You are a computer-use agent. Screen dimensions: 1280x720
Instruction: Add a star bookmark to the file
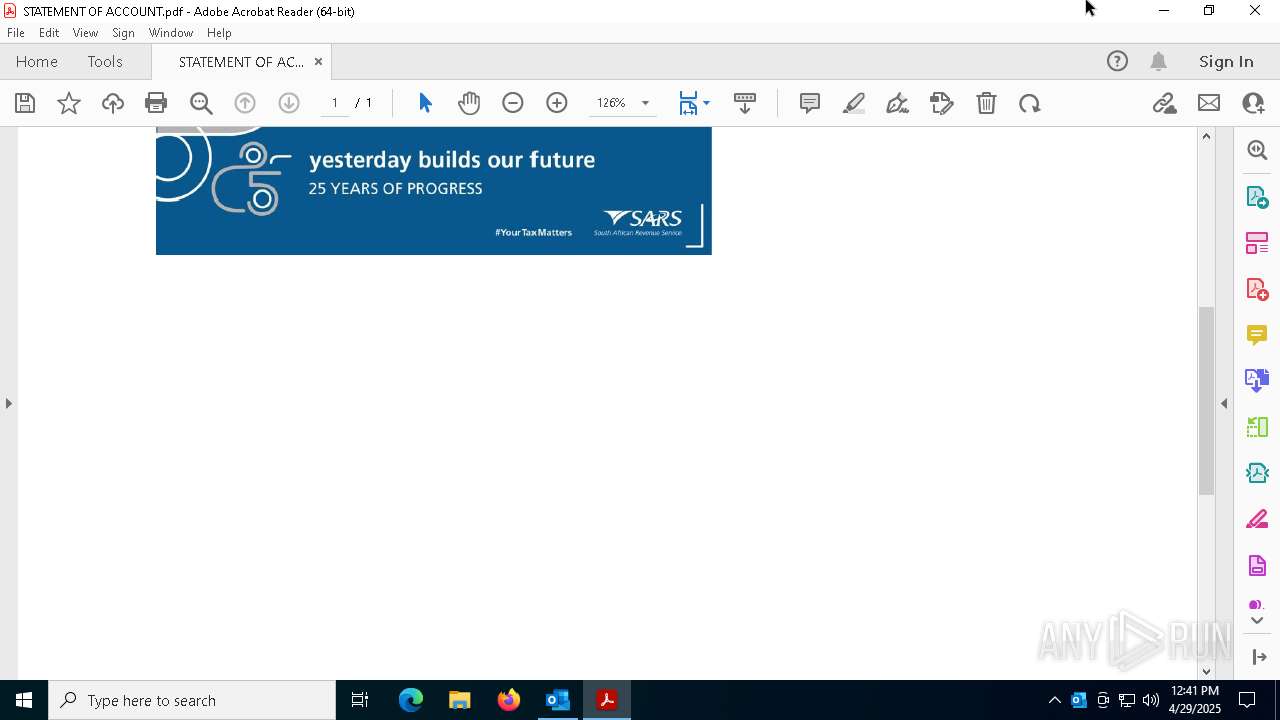click(69, 103)
